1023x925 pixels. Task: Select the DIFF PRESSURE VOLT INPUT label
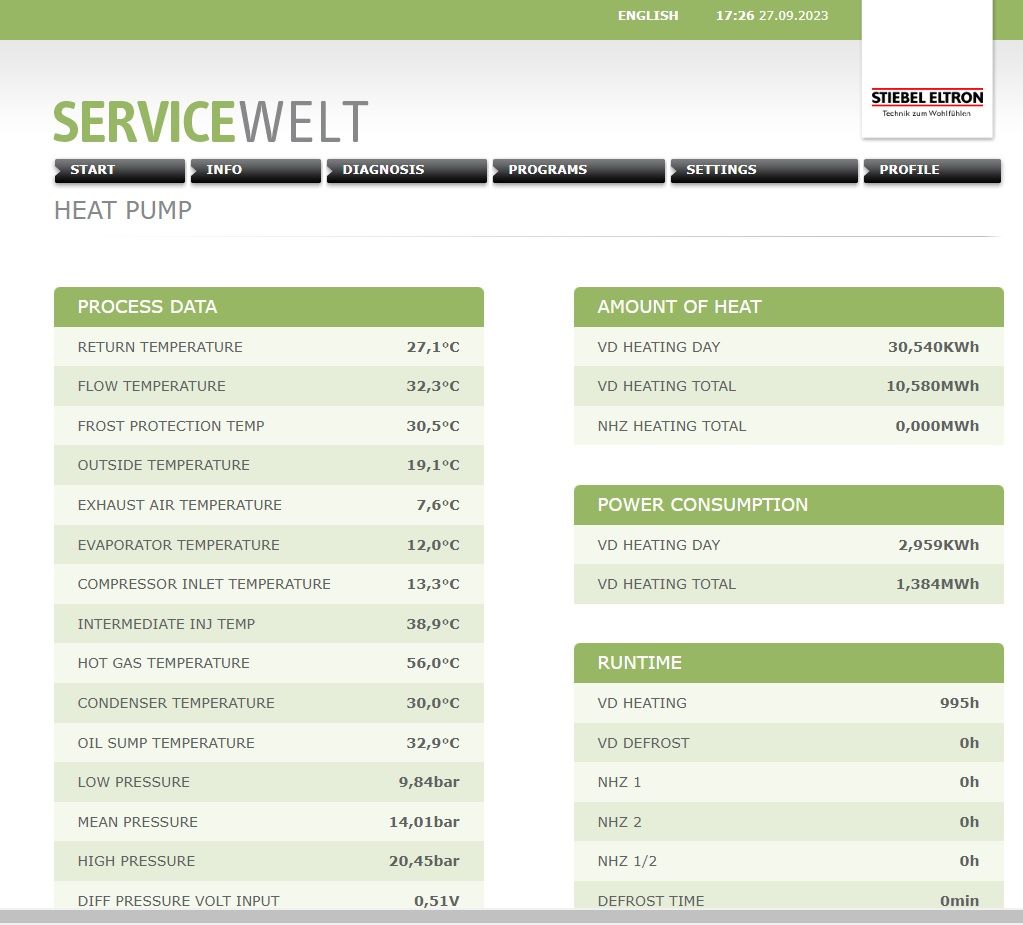[x=179, y=901]
